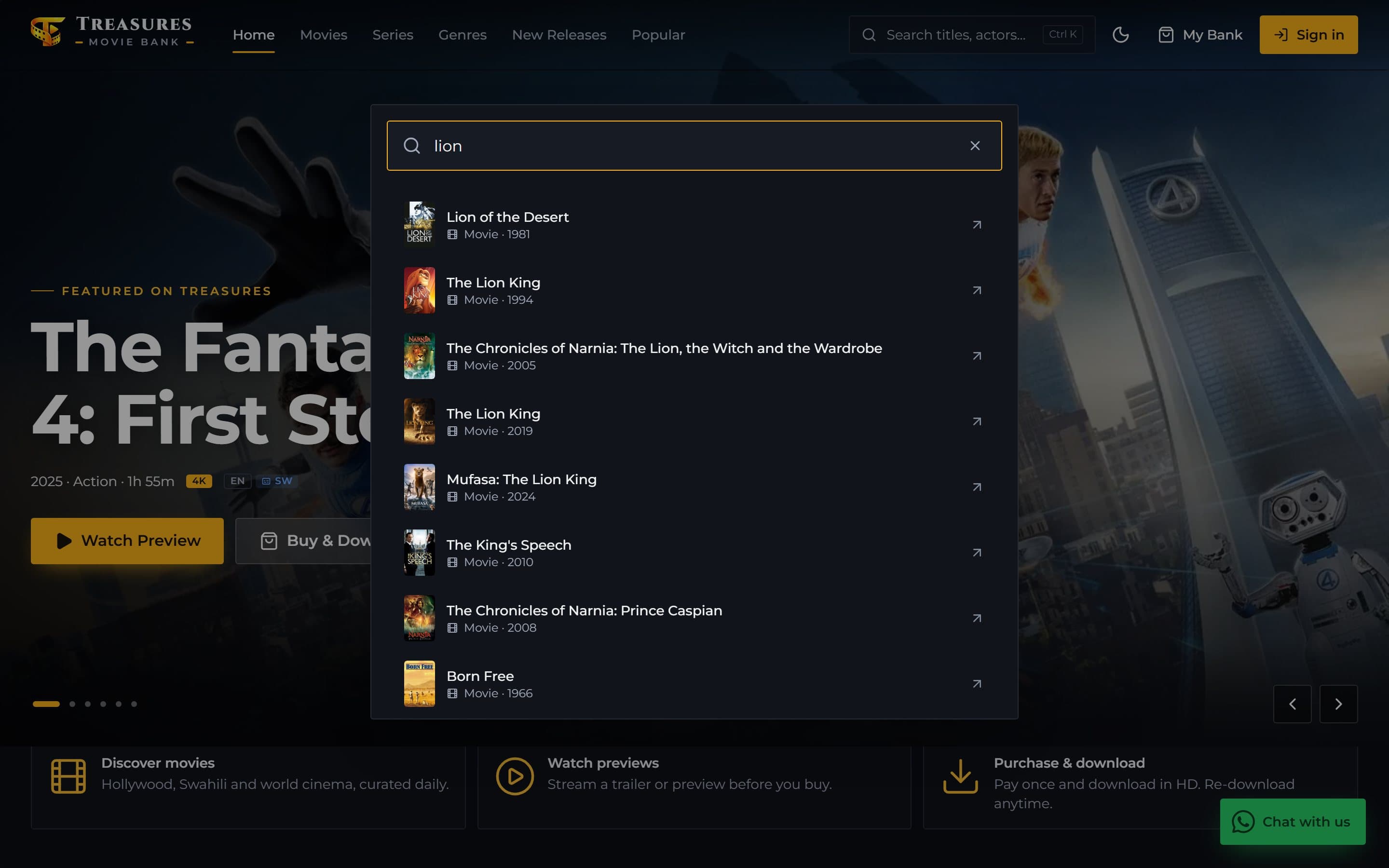The height and width of the screenshot is (868, 1389).
Task: Toggle dark mode with the moon icon
Action: [x=1120, y=35]
